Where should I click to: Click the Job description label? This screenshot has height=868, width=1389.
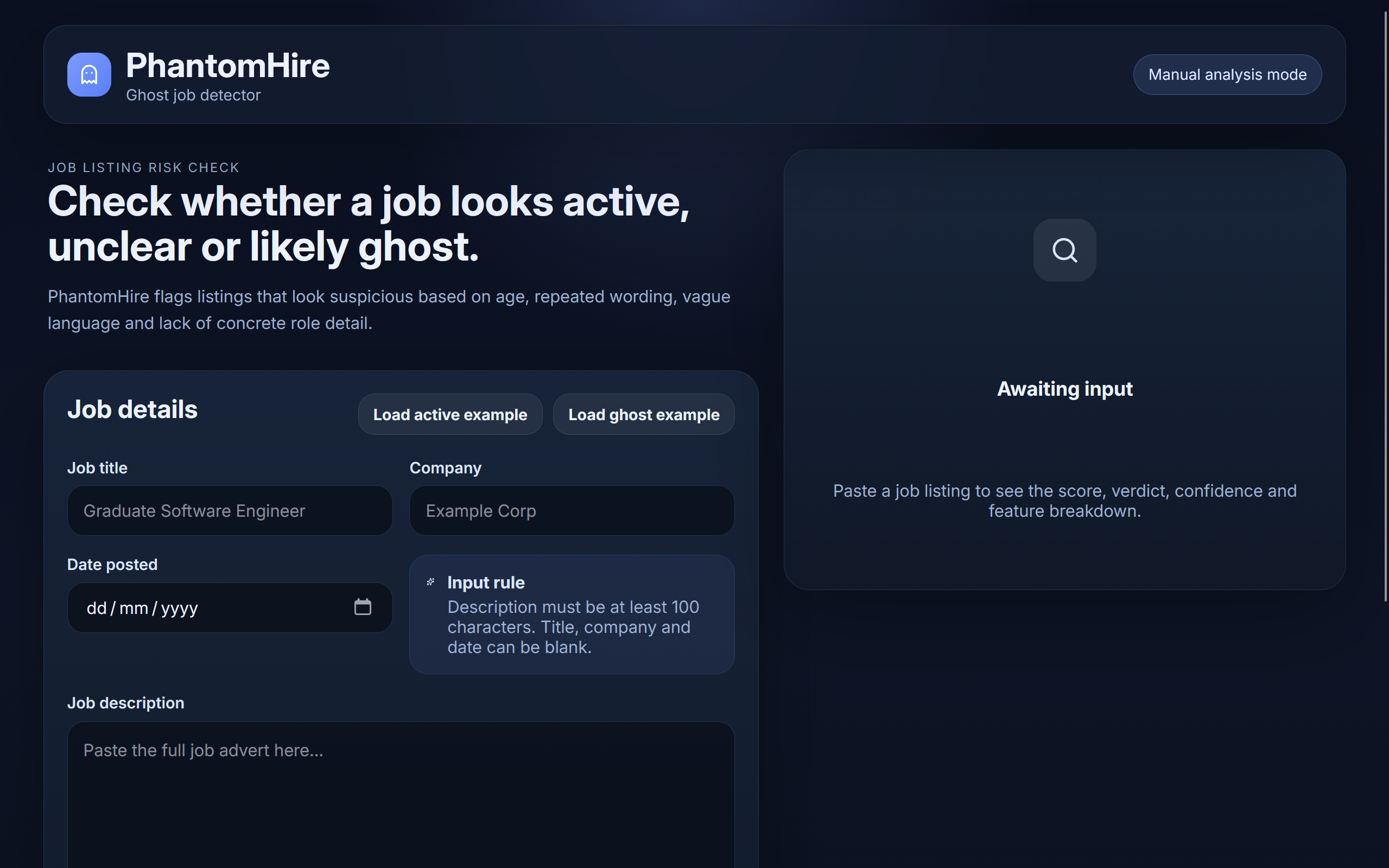(x=125, y=702)
